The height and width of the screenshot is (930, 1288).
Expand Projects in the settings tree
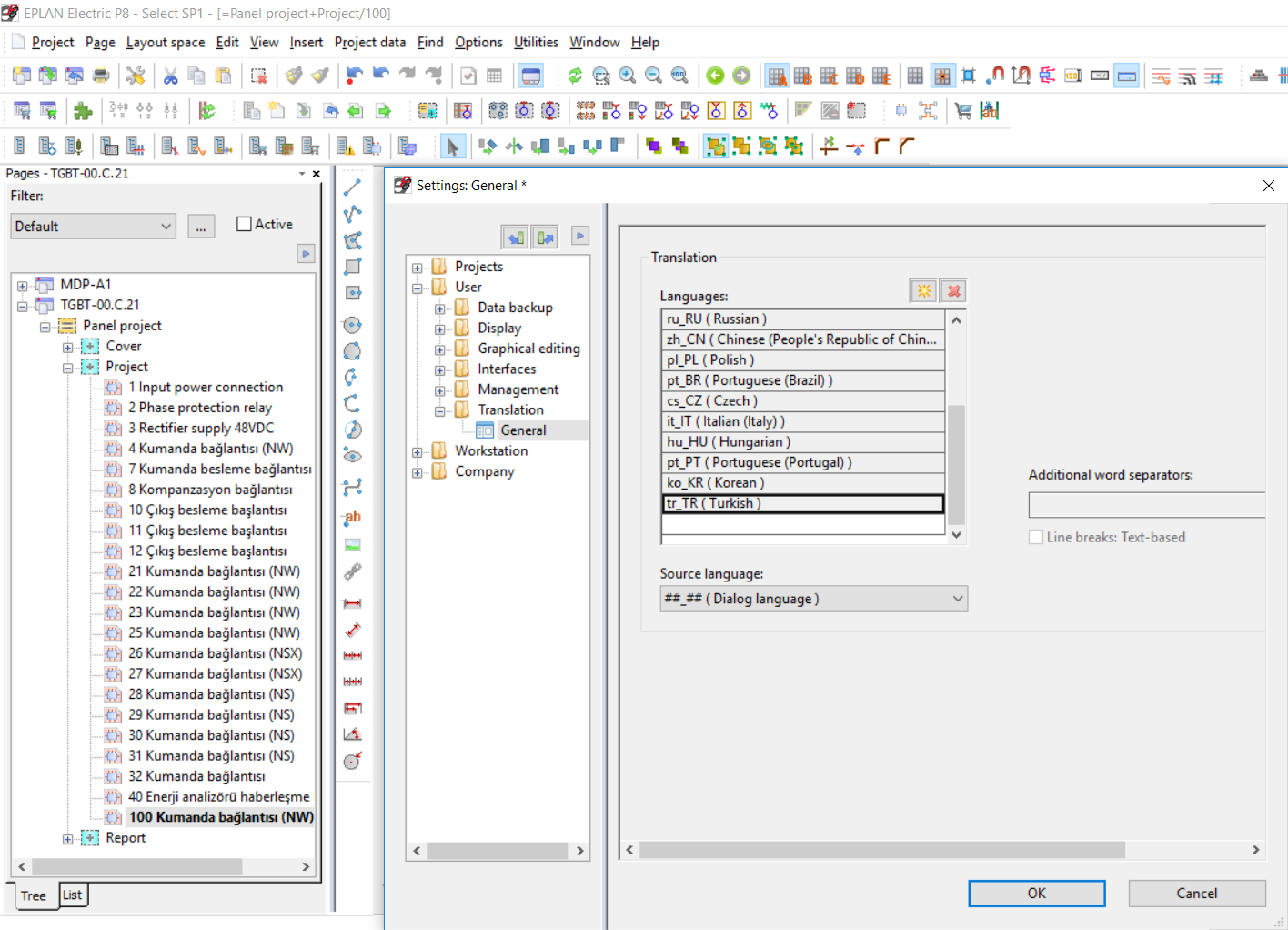tap(418, 268)
